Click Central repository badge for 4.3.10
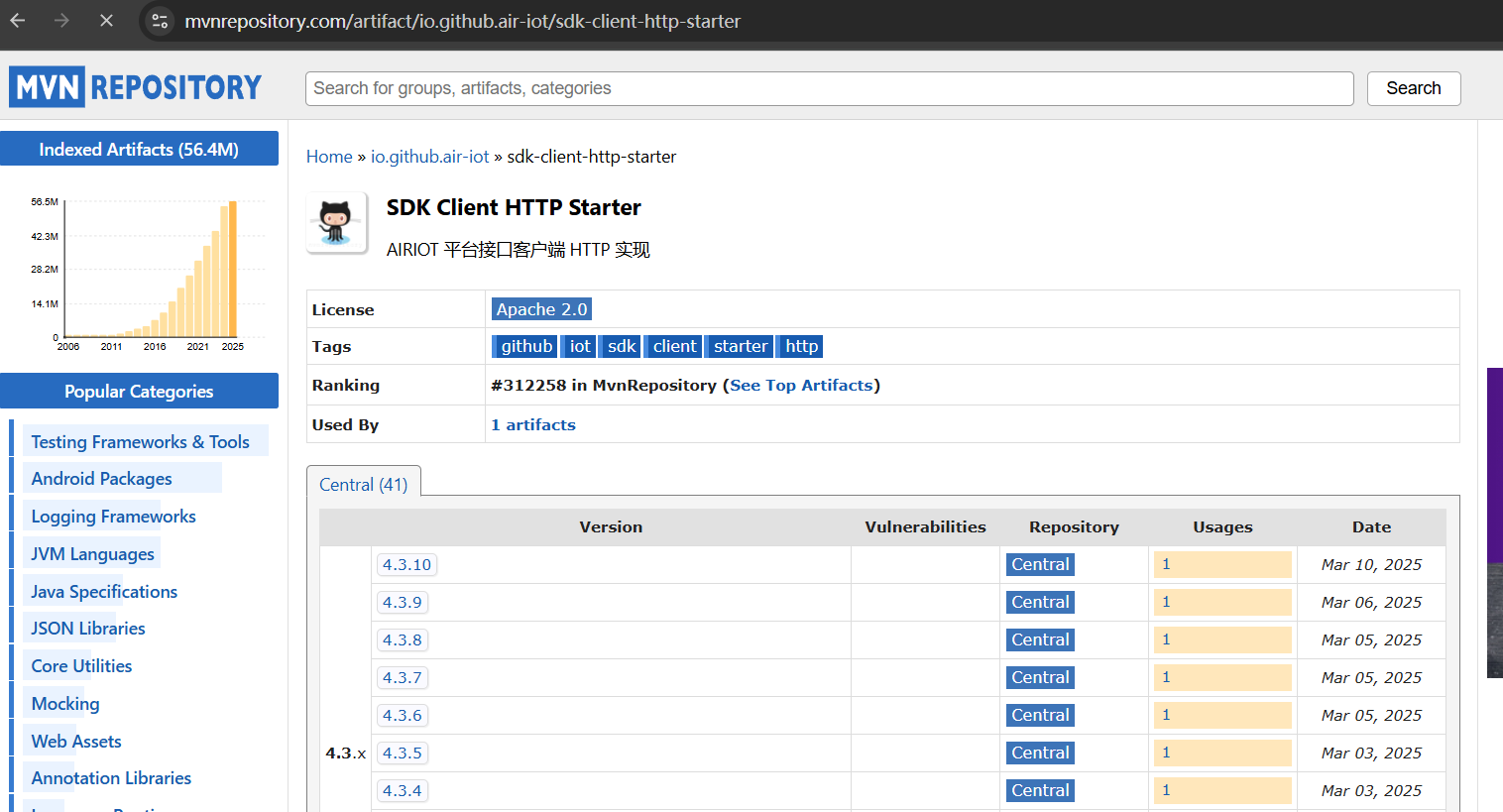This screenshot has height=812, width=1503. [1040, 564]
